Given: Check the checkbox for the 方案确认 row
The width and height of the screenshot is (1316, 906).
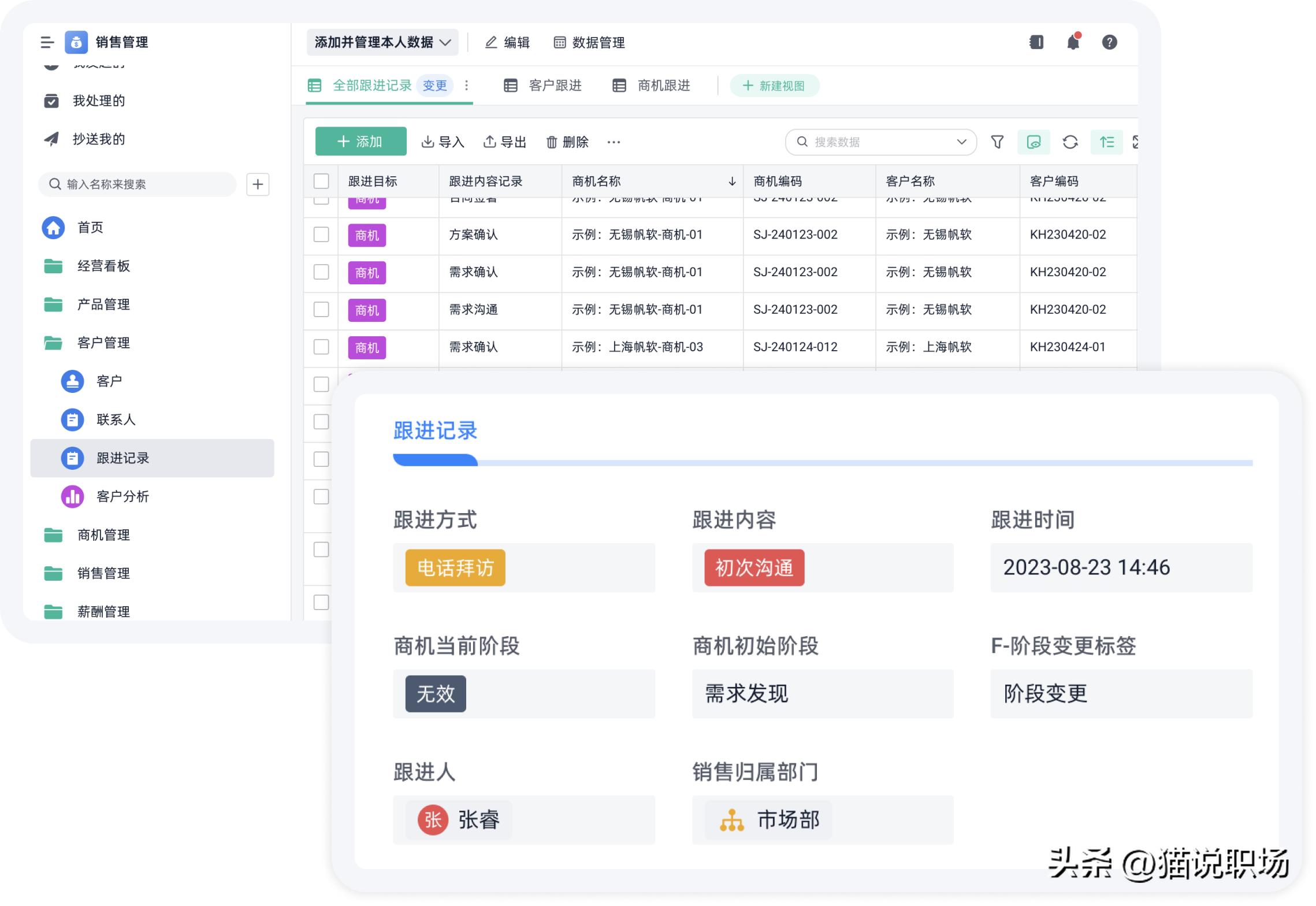Looking at the screenshot, I should coord(321,235).
